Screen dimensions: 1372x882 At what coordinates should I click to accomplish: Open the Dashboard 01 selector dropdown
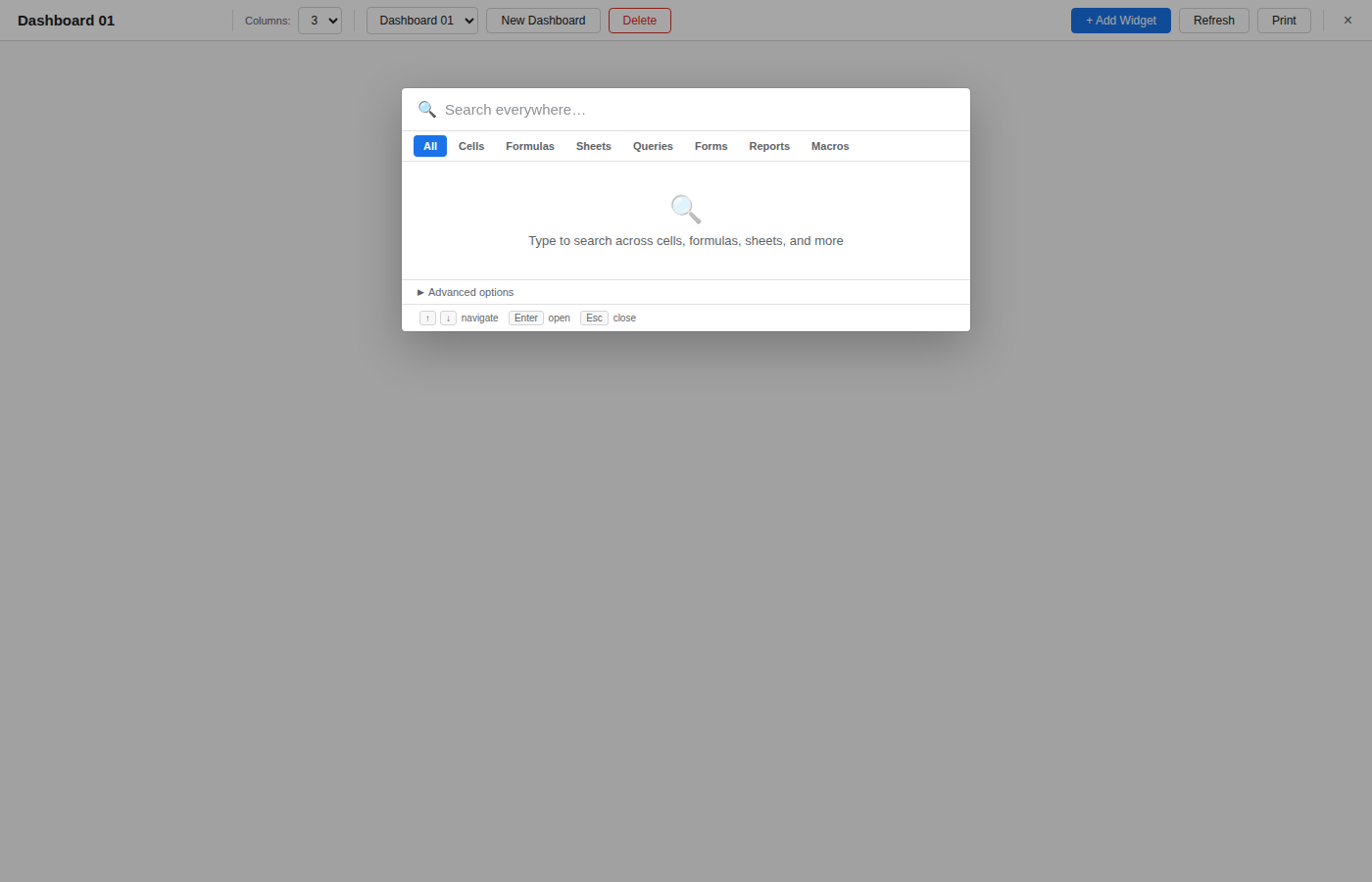coord(422,21)
